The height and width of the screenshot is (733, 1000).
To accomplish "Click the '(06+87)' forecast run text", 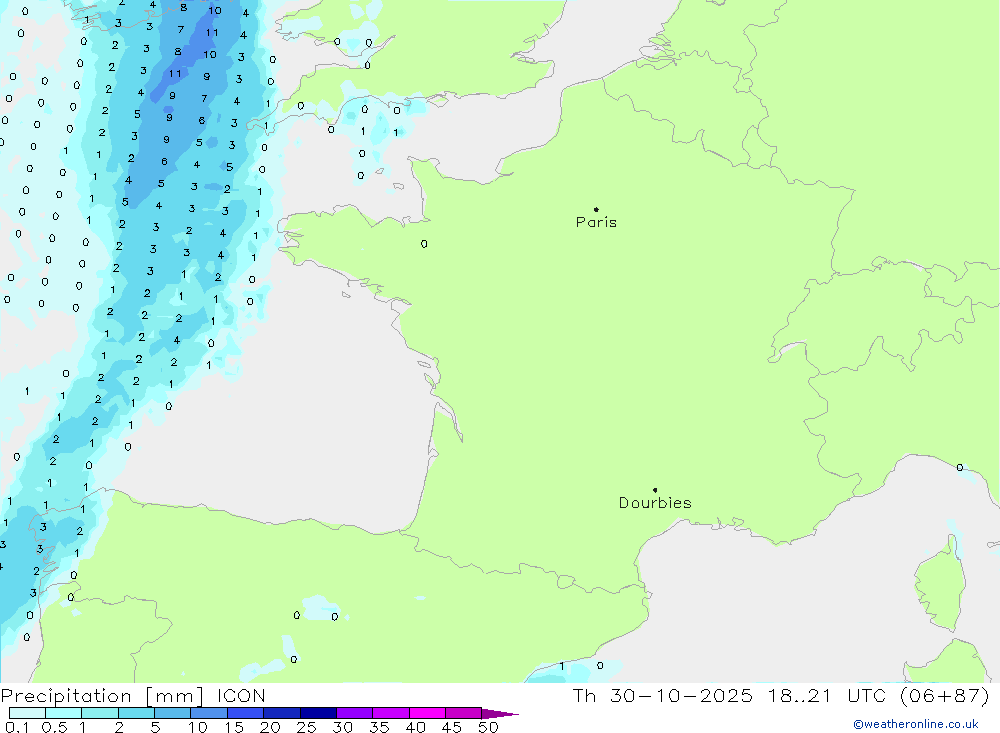I will click(945, 695).
